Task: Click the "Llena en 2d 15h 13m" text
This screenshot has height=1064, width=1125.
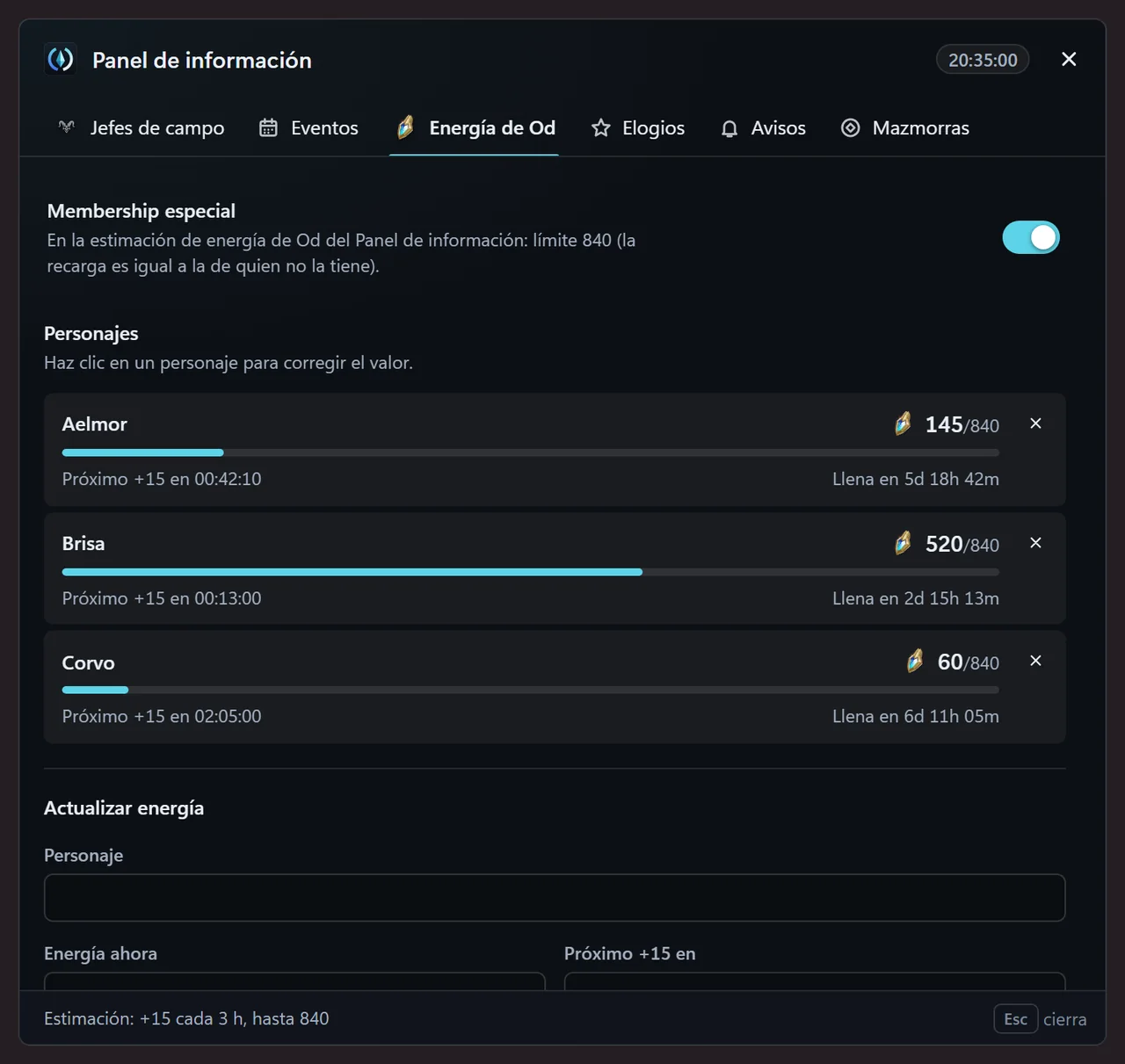Action: [x=916, y=598]
